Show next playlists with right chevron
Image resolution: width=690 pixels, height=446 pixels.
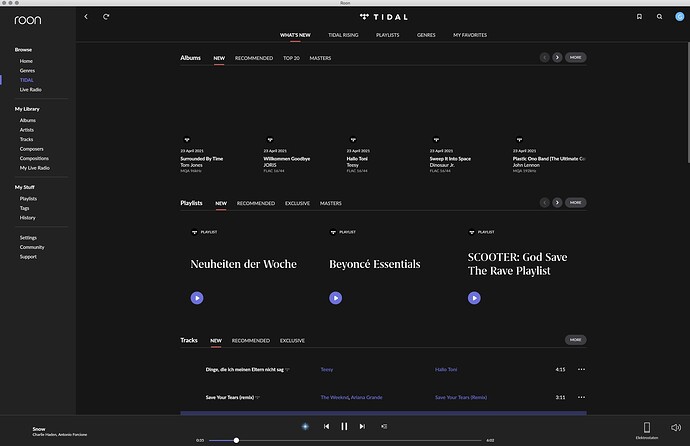pos(557,202)
